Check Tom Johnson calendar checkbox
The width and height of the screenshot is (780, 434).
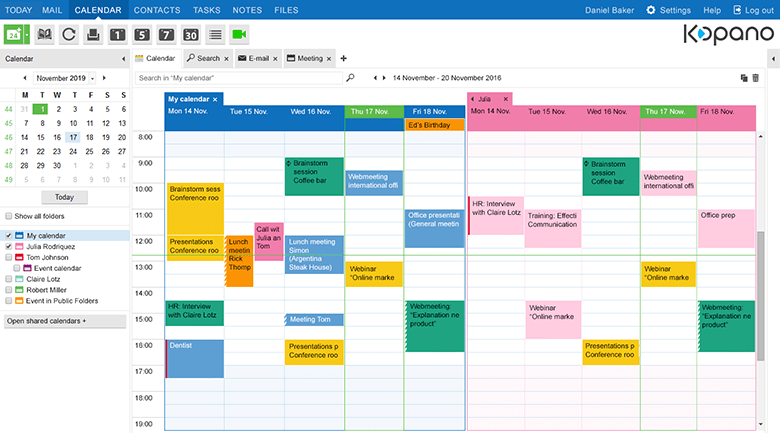(x=8, y=257)
